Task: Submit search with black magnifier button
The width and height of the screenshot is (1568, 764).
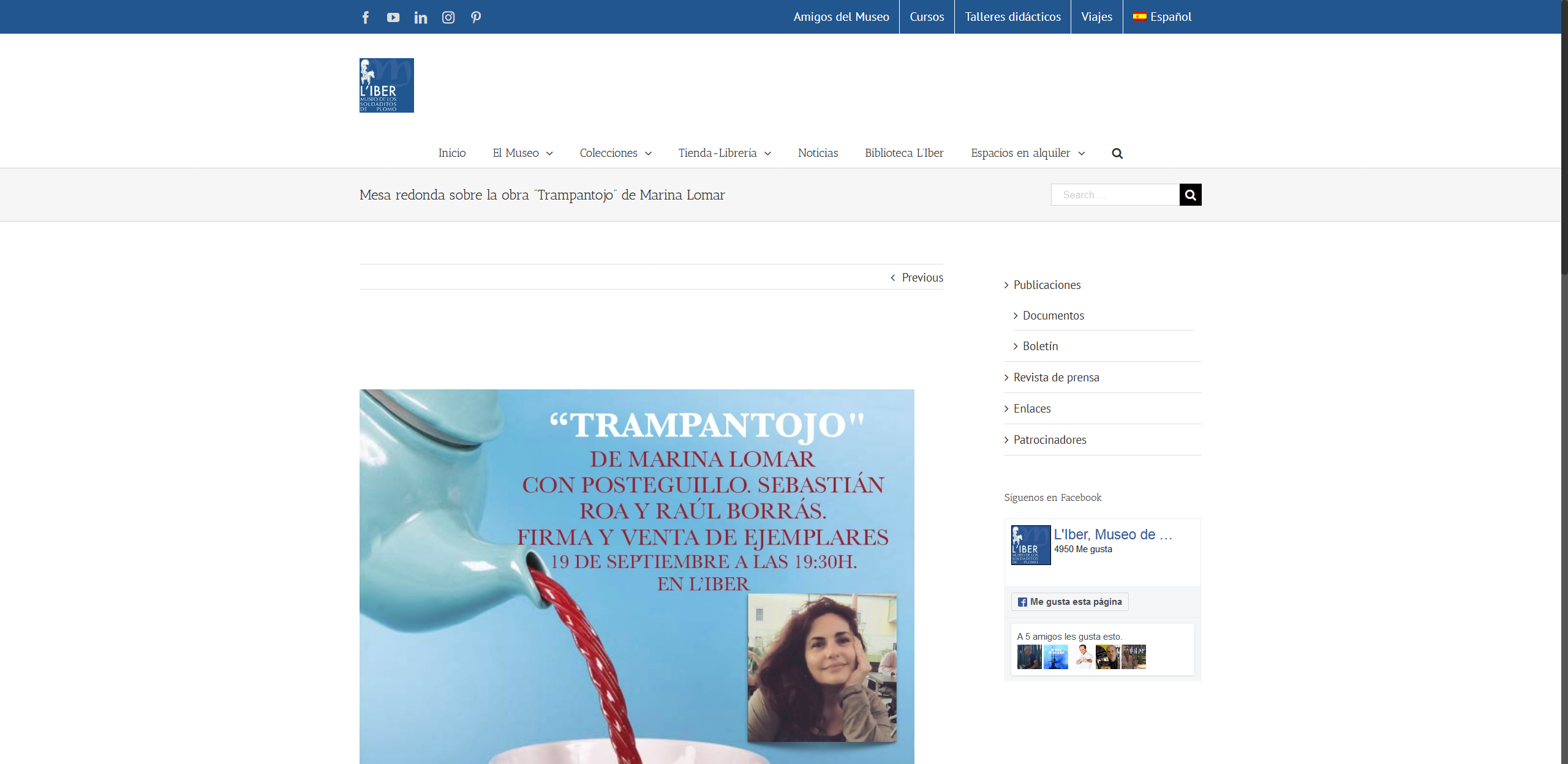Action: pos(1191,195)
